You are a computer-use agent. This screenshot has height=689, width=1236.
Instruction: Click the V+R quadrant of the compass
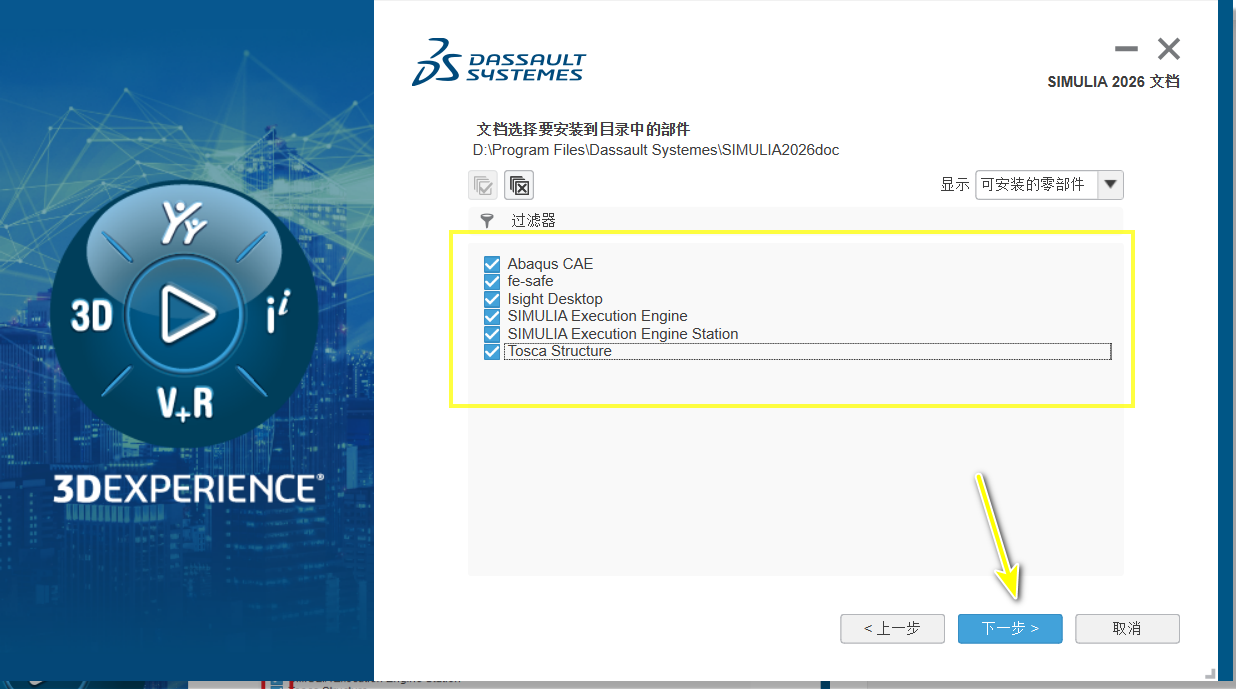tap(186, 402)
